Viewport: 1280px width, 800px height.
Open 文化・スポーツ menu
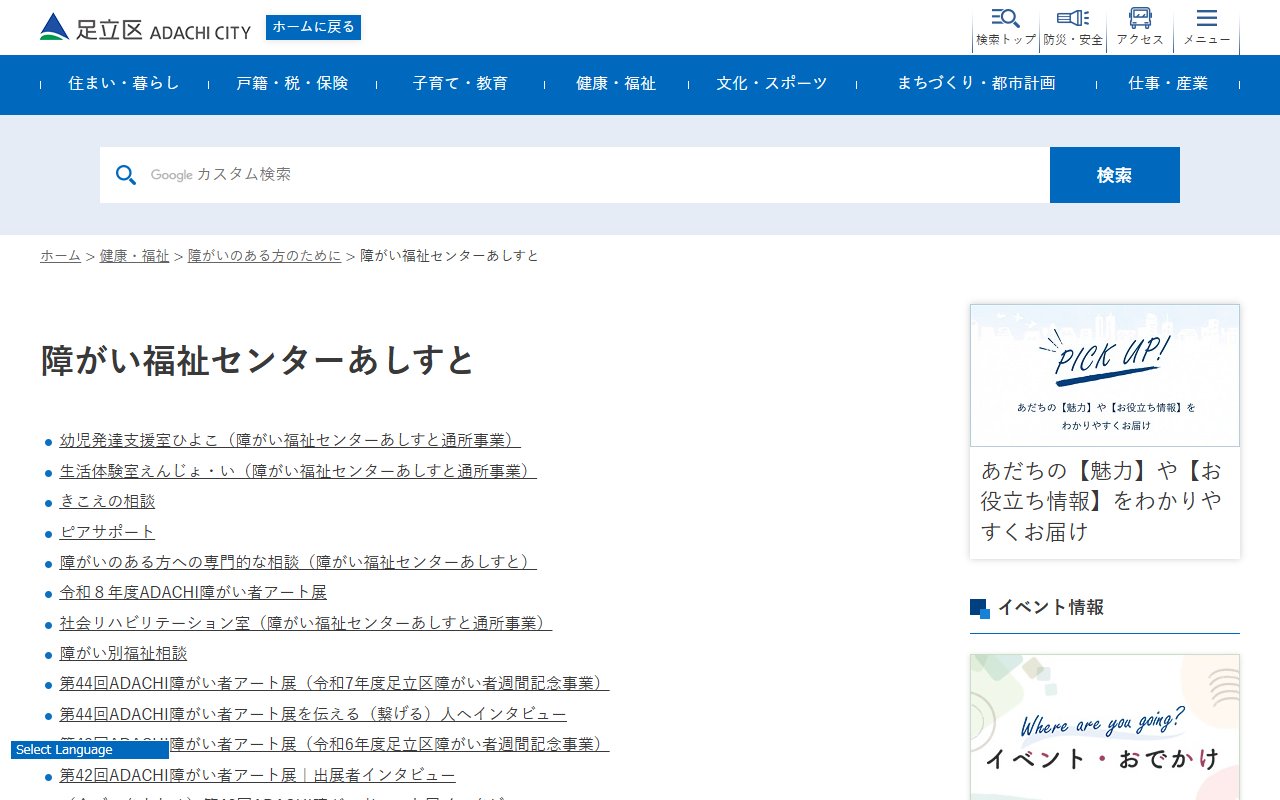pos(772,84)
